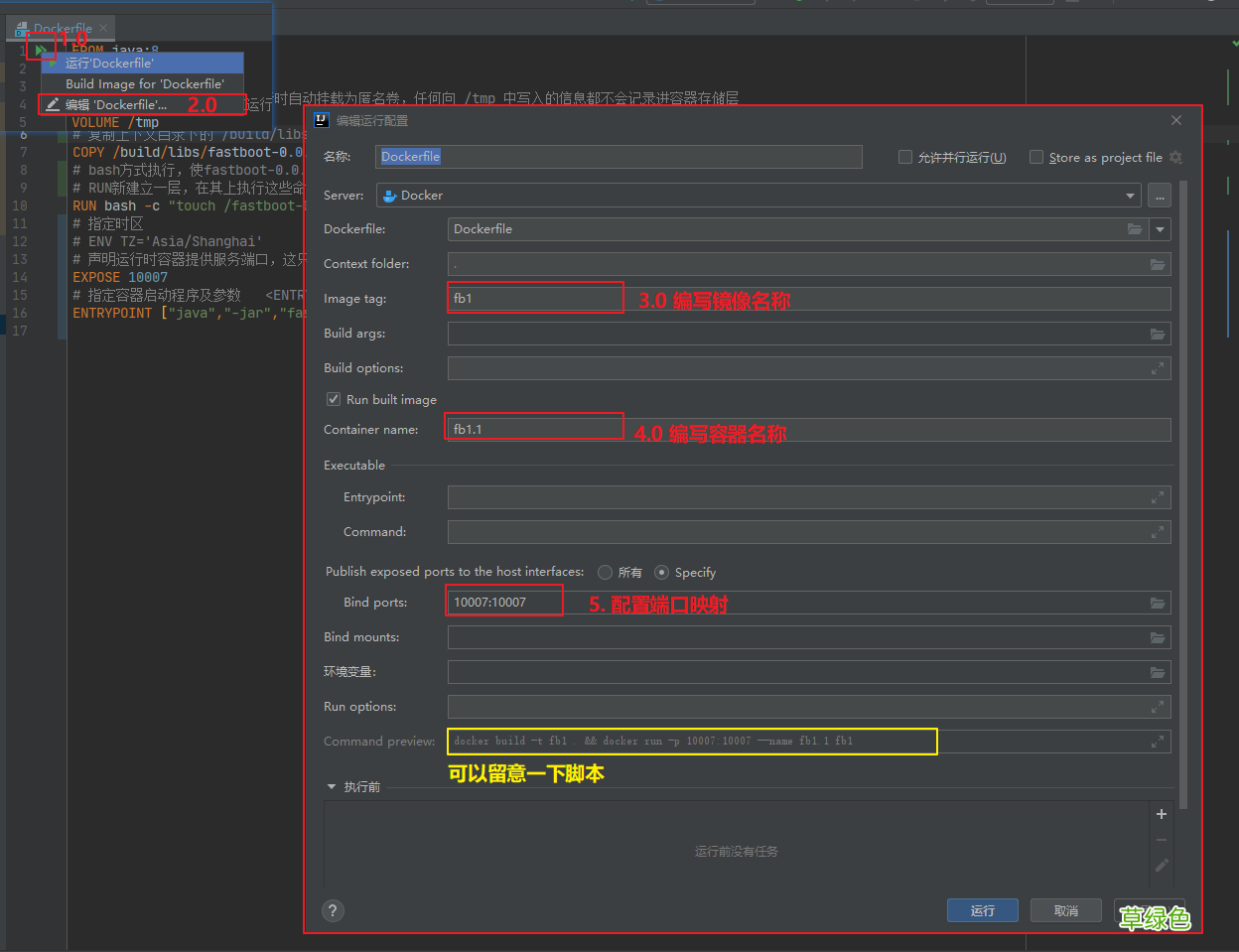Collapse the 执行前 section
Image resolution: width=1239 pixels, height=952 pixels.
[x=331, y=786]
